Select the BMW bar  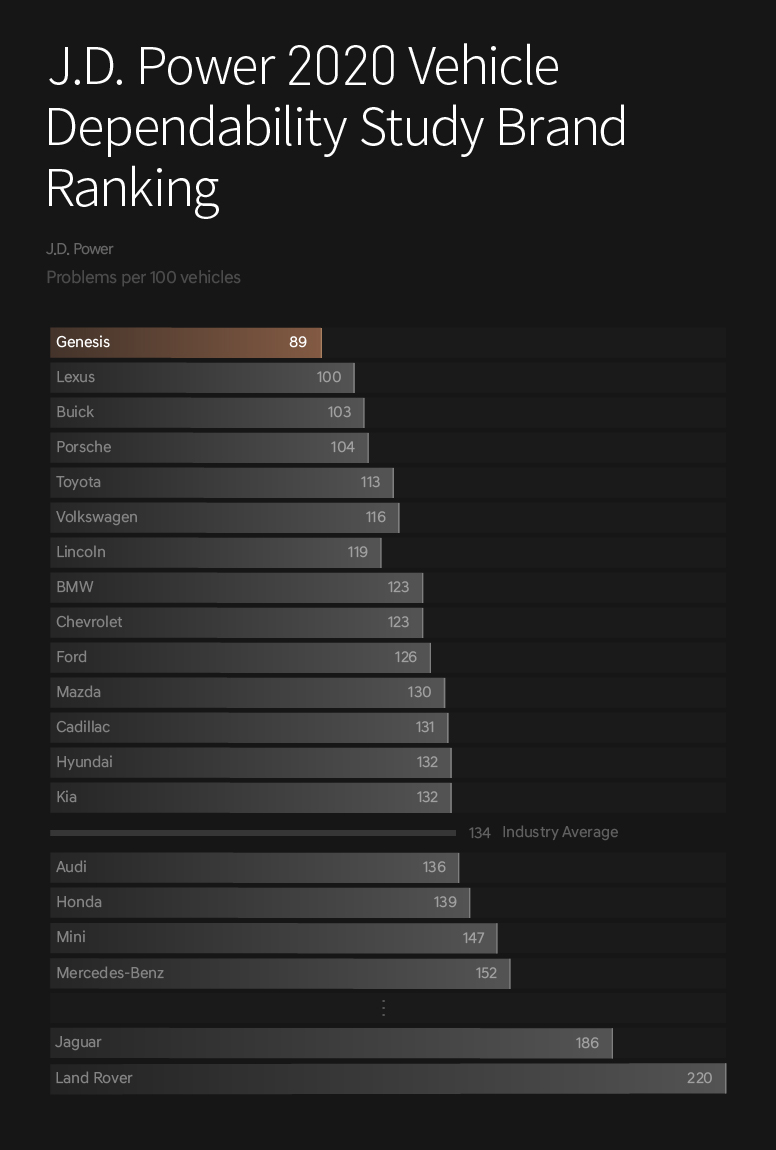[236, 587]
